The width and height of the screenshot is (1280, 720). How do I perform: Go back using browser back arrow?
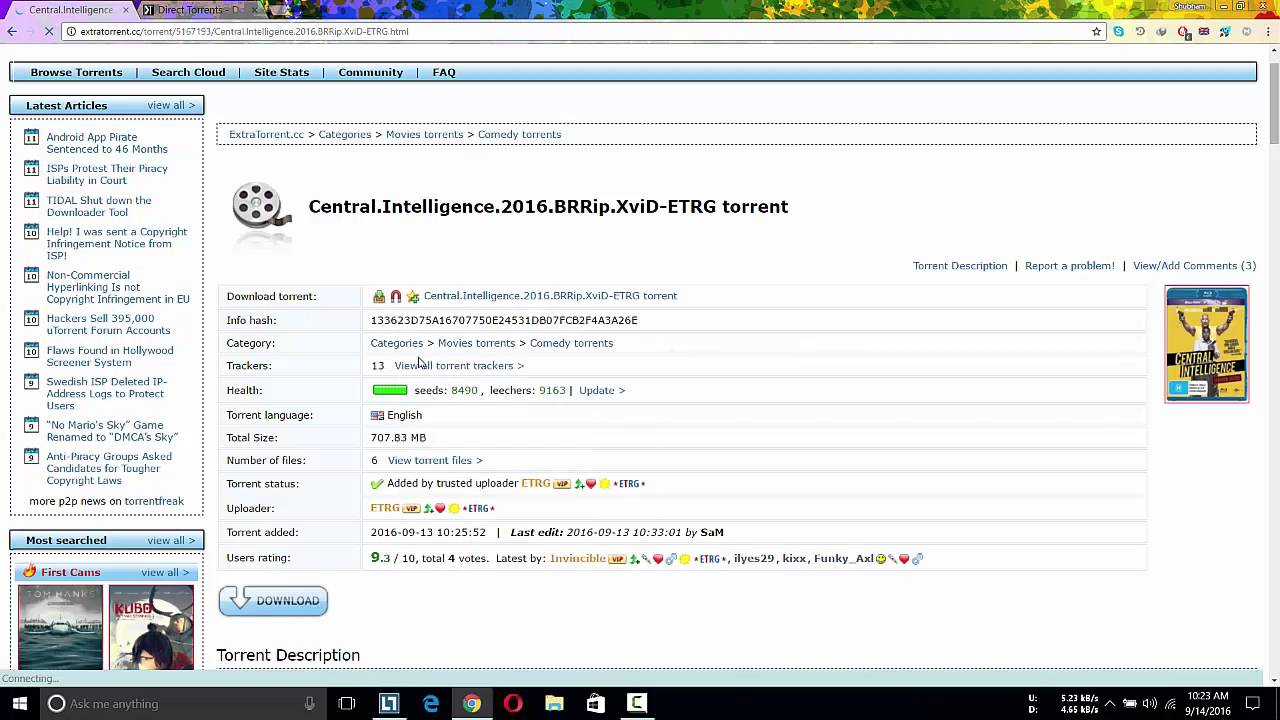tap(12, 31)
